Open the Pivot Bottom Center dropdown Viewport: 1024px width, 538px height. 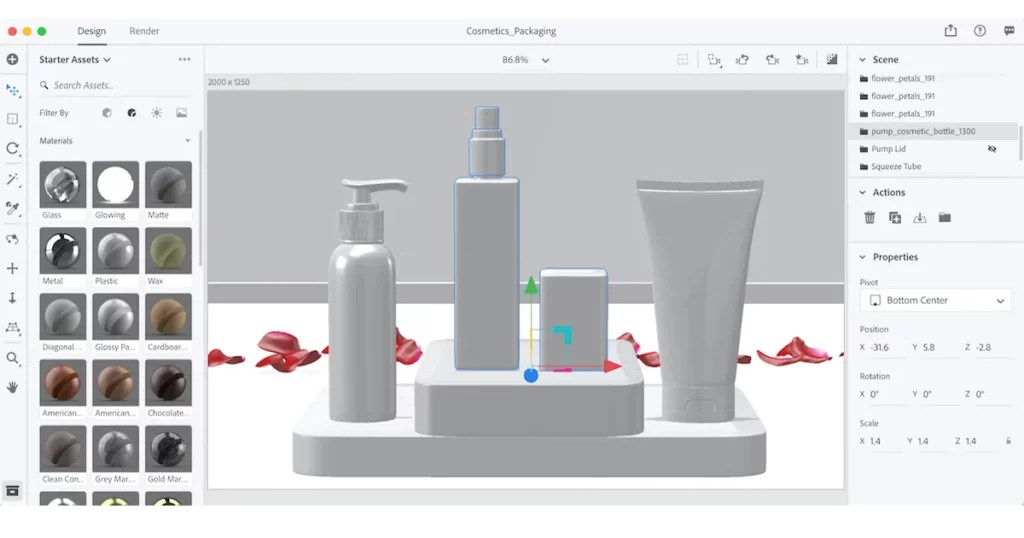pos(936,300)
